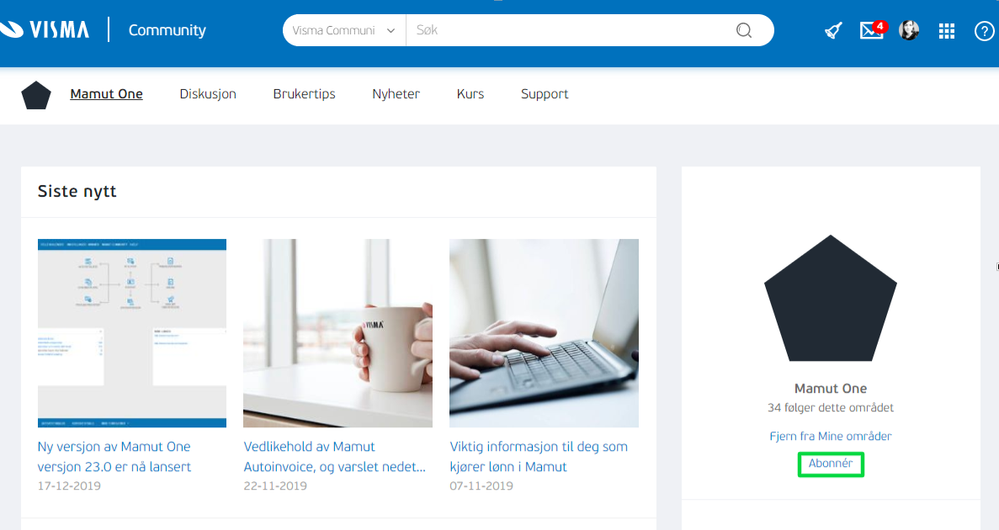Go to the Diskusjon tab
Image resolution: width=999 pixels, height=530 pixels.
pos(208,94)
